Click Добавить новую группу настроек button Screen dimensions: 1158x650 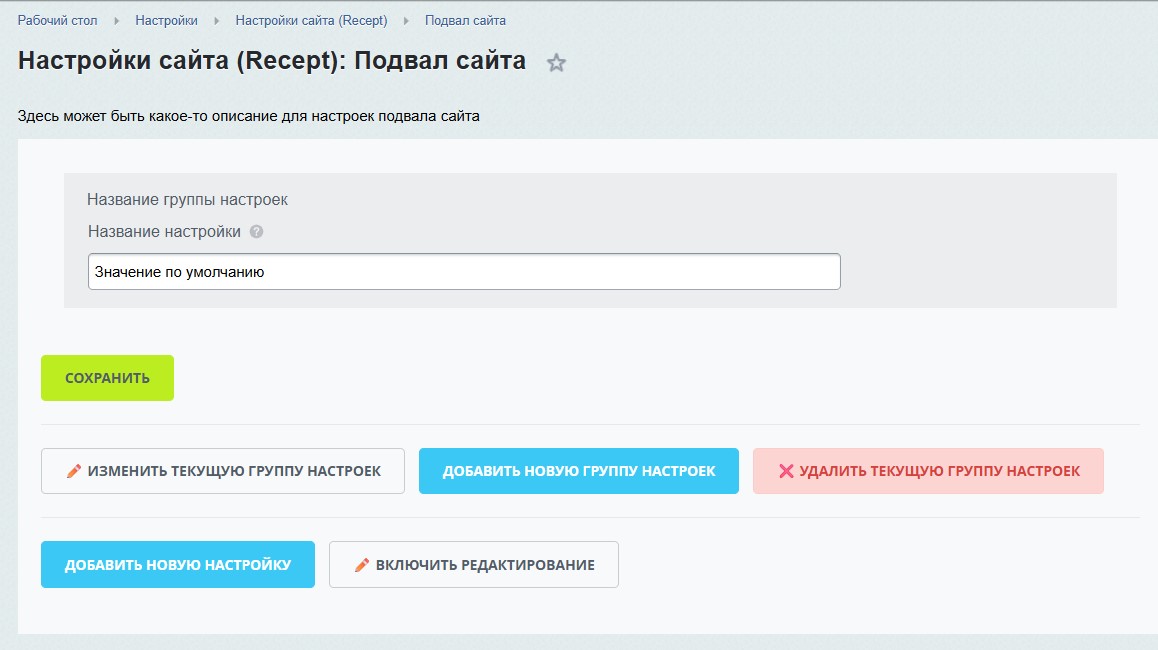tap(578, 471)
